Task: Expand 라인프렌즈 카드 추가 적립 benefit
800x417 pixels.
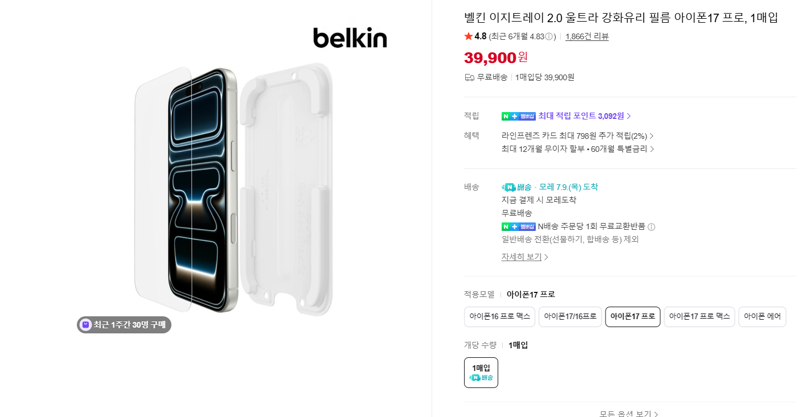Action: tap(577, 136)
